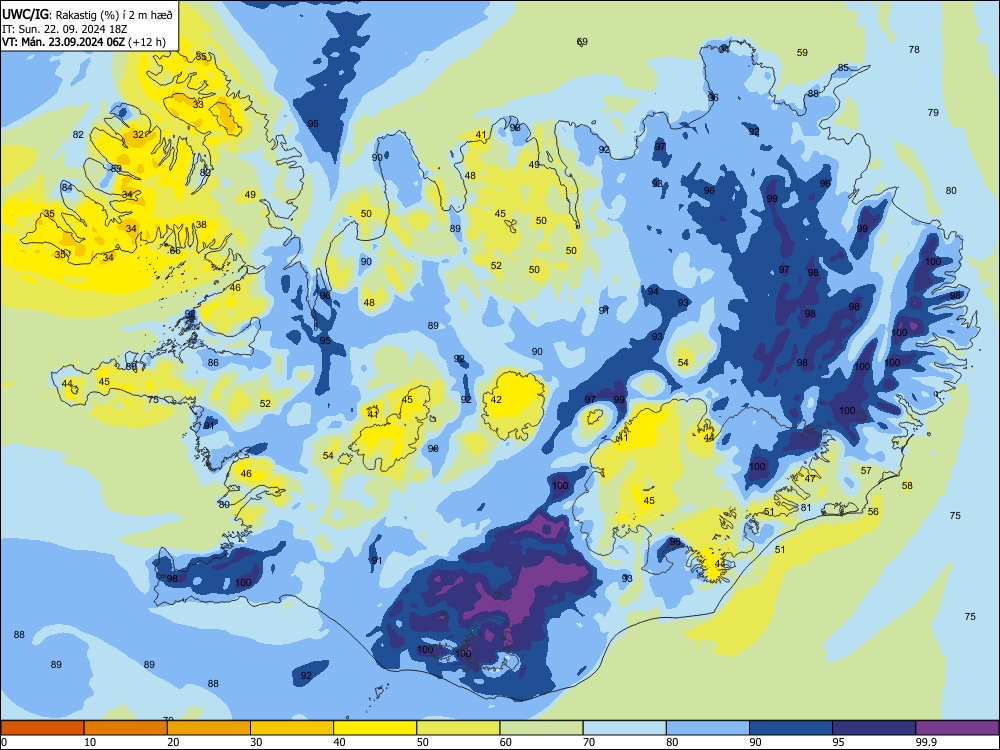Select the 70–80 pale blue legend swatch
Screen dimensions: 1000x750
[x=624, y=728]
